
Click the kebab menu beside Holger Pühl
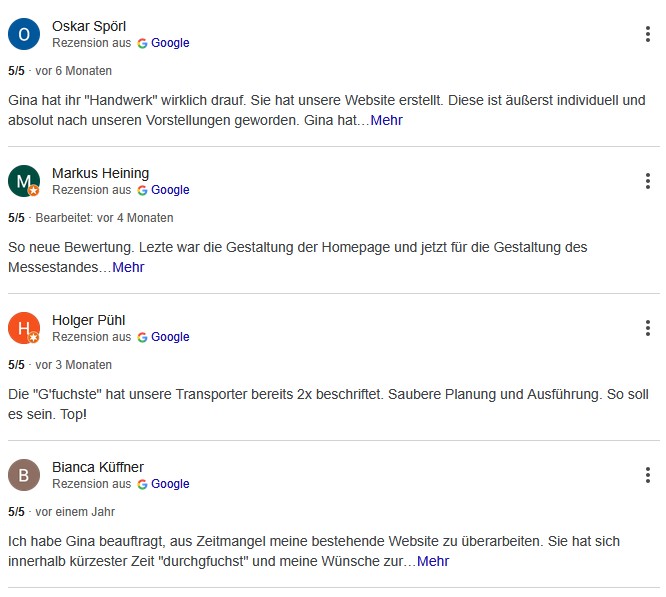648,328
